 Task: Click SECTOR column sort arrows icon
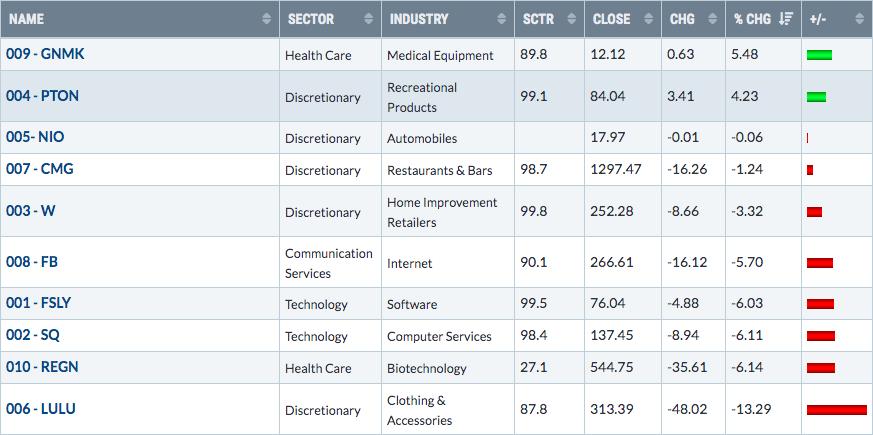(x=369, y=19)
